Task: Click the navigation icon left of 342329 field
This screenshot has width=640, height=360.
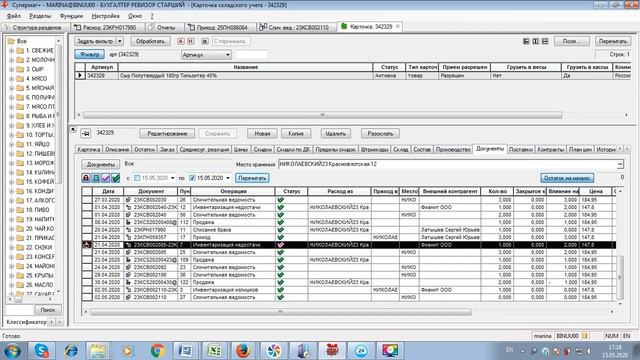Action: tap(86, 133)
